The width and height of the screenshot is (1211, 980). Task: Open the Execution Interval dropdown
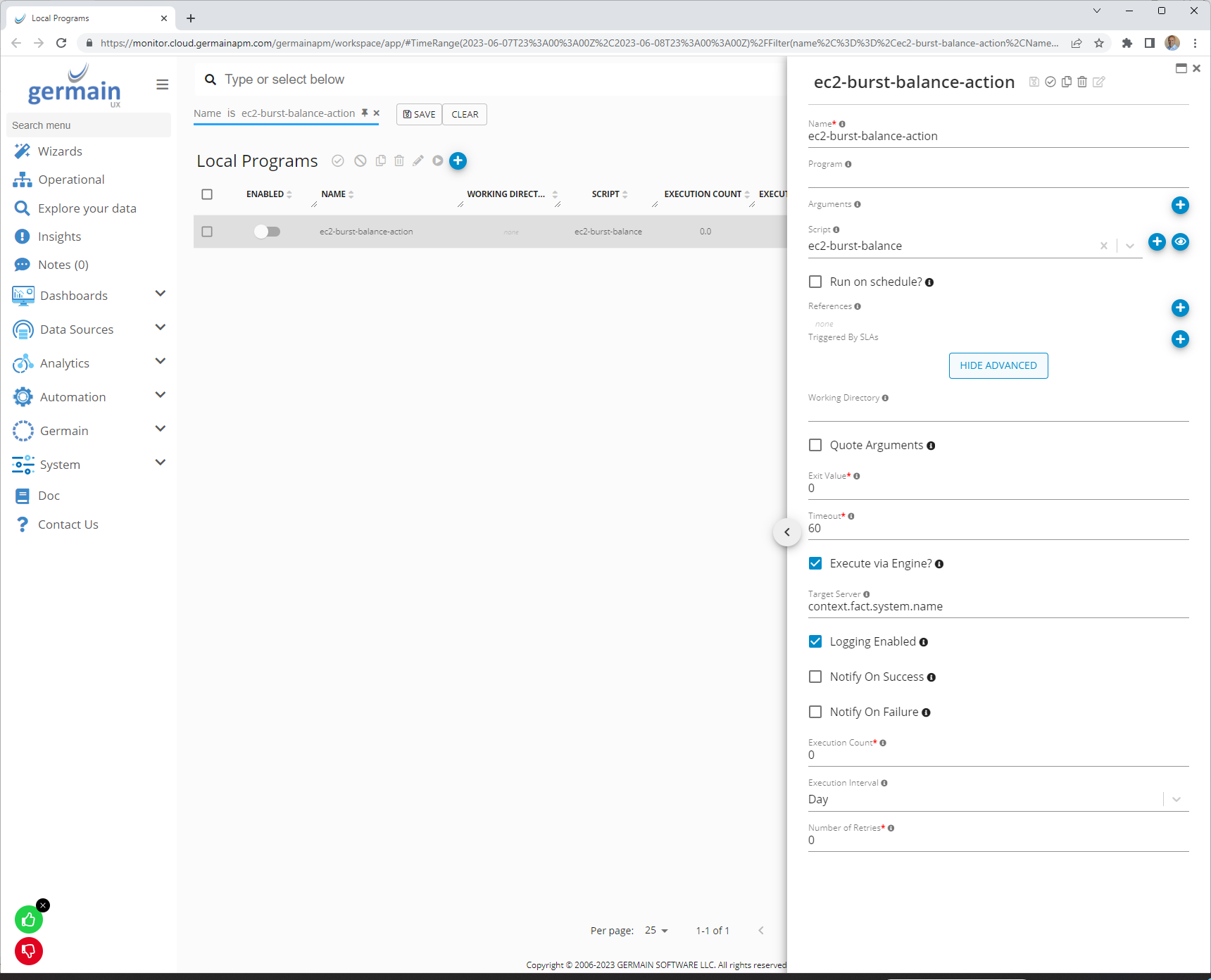click(x=1176, y=799)
